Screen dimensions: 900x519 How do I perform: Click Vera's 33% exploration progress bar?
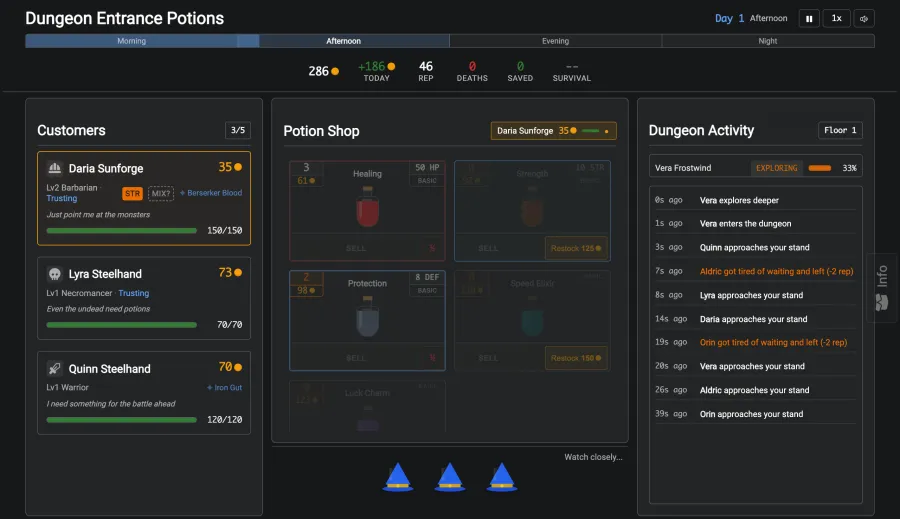820,168
